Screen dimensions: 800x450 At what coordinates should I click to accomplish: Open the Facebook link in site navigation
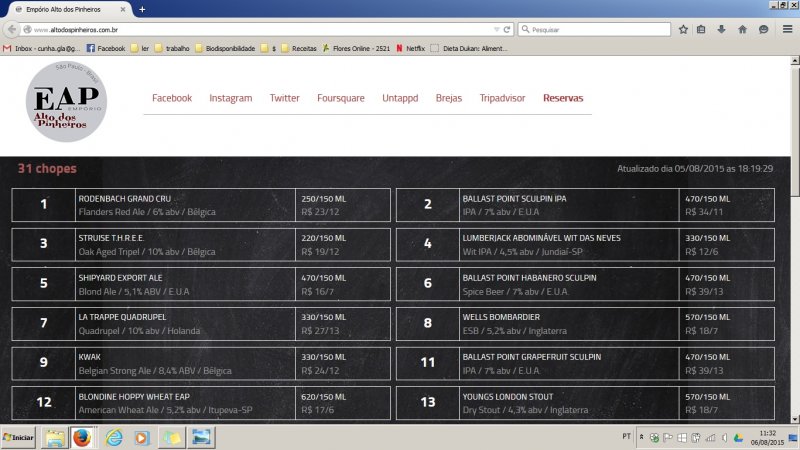click(172, 98)
